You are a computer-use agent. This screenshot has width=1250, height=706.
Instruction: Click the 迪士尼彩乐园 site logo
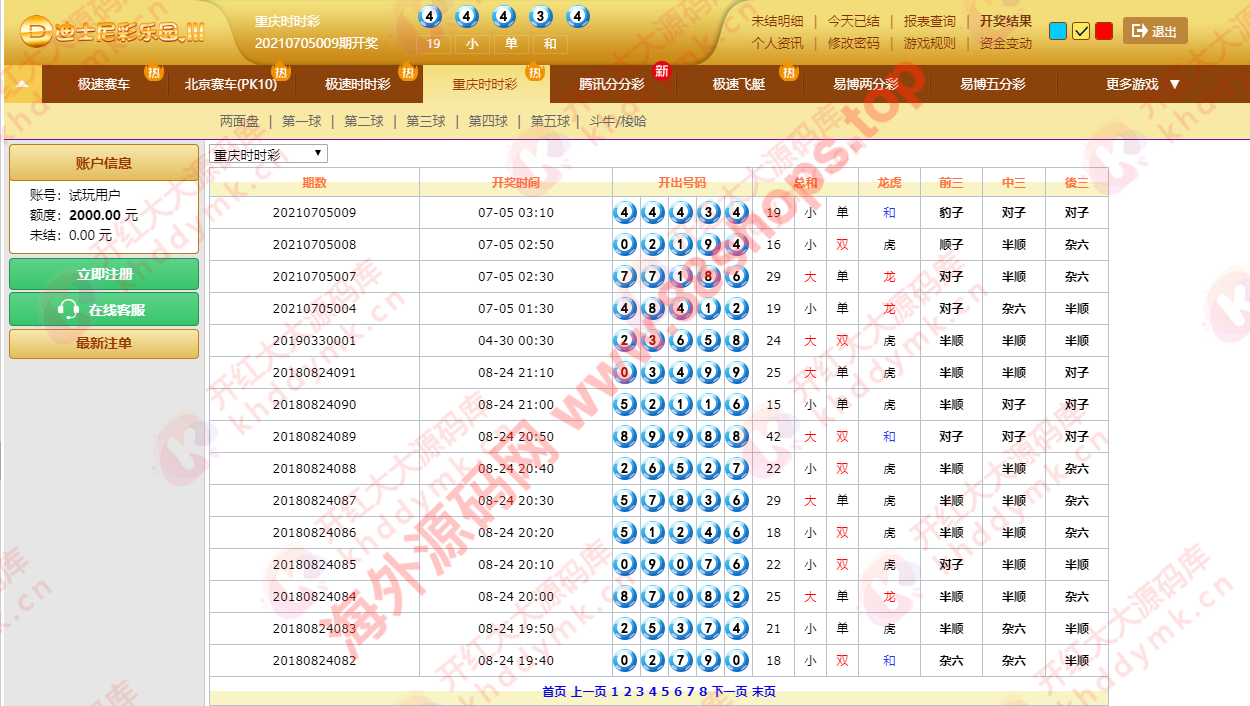[110, 32]
